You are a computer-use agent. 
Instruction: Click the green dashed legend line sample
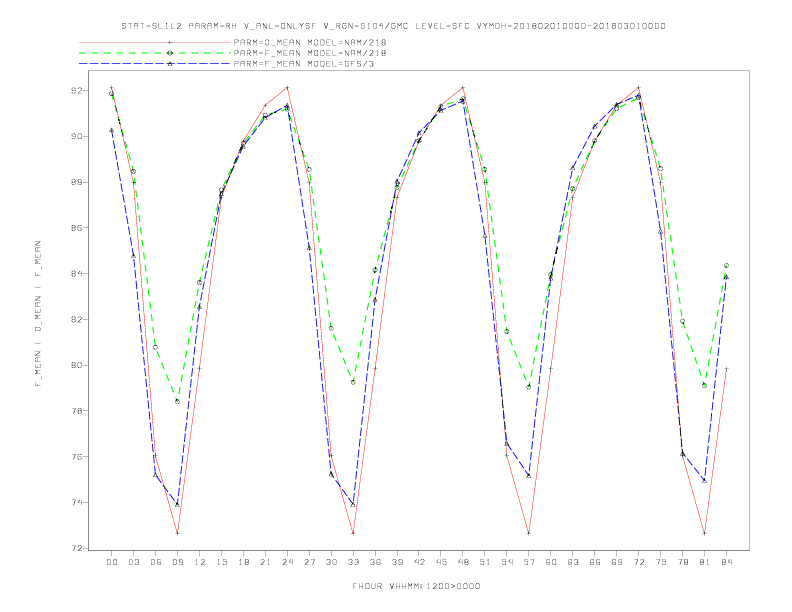tap(155, 53)
